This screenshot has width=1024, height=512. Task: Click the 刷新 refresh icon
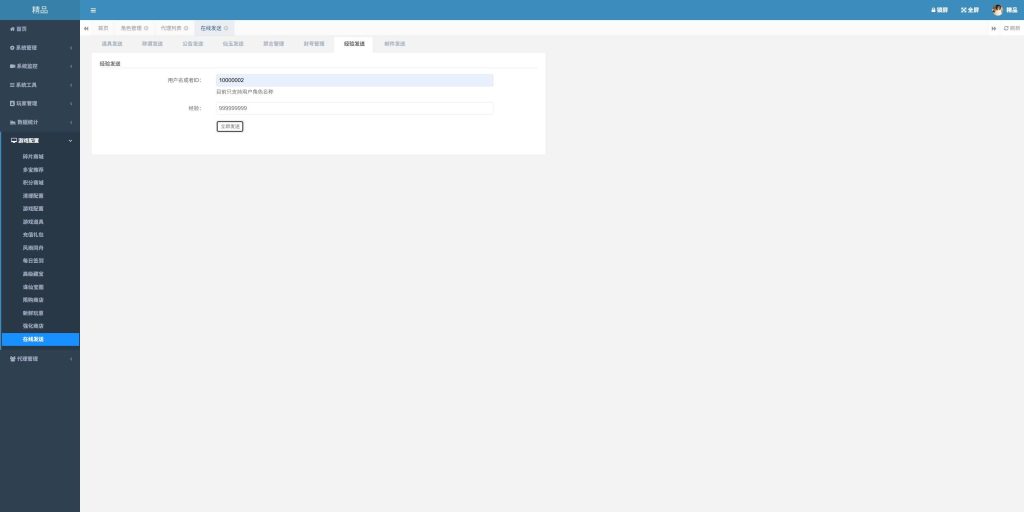1012,28
